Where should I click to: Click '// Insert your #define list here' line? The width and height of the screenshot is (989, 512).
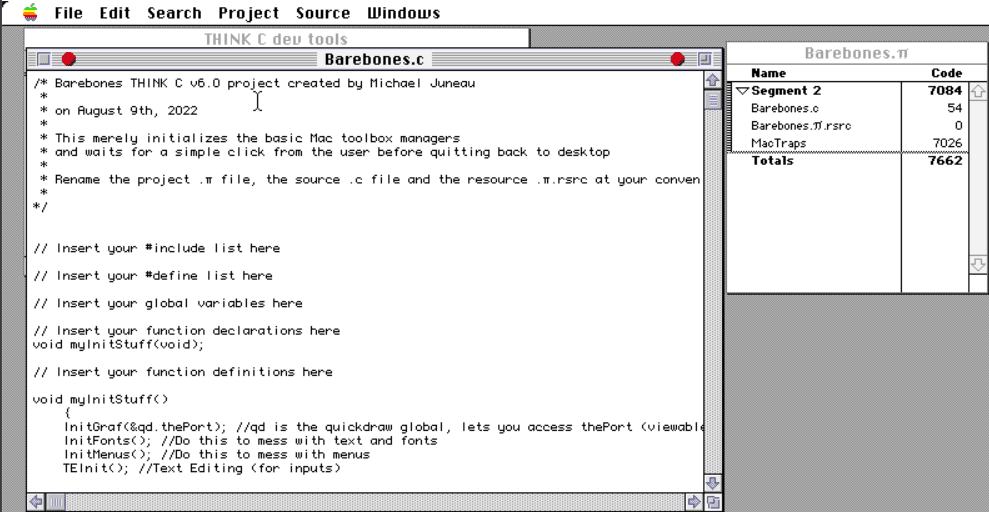pyautogui.click(x=153, y=276)
